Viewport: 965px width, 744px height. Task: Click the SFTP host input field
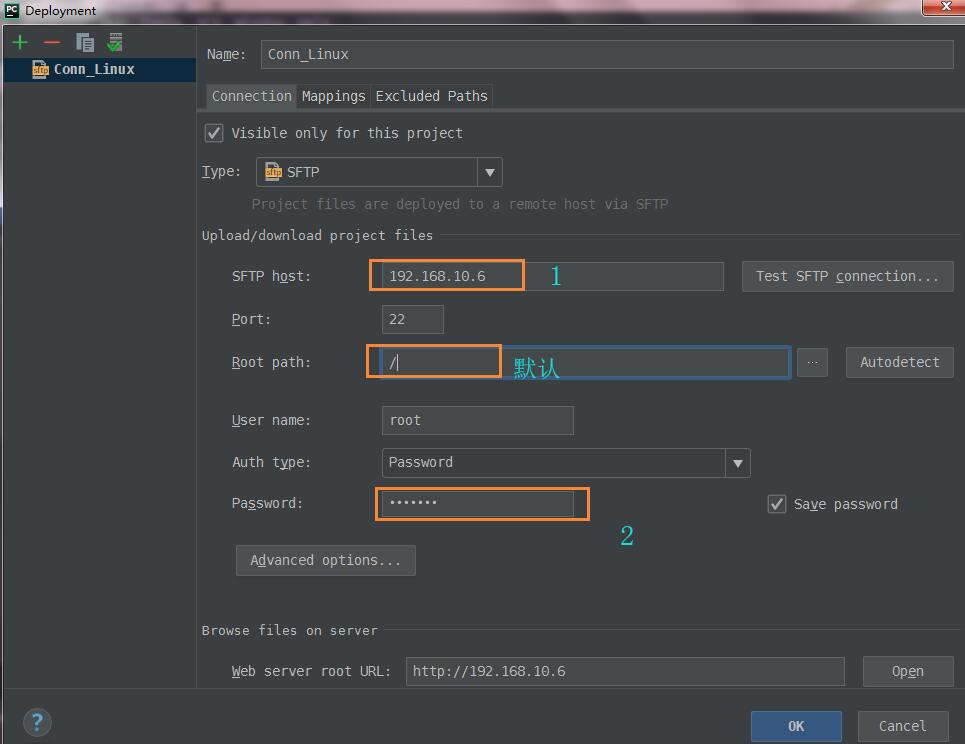[550, 276]
